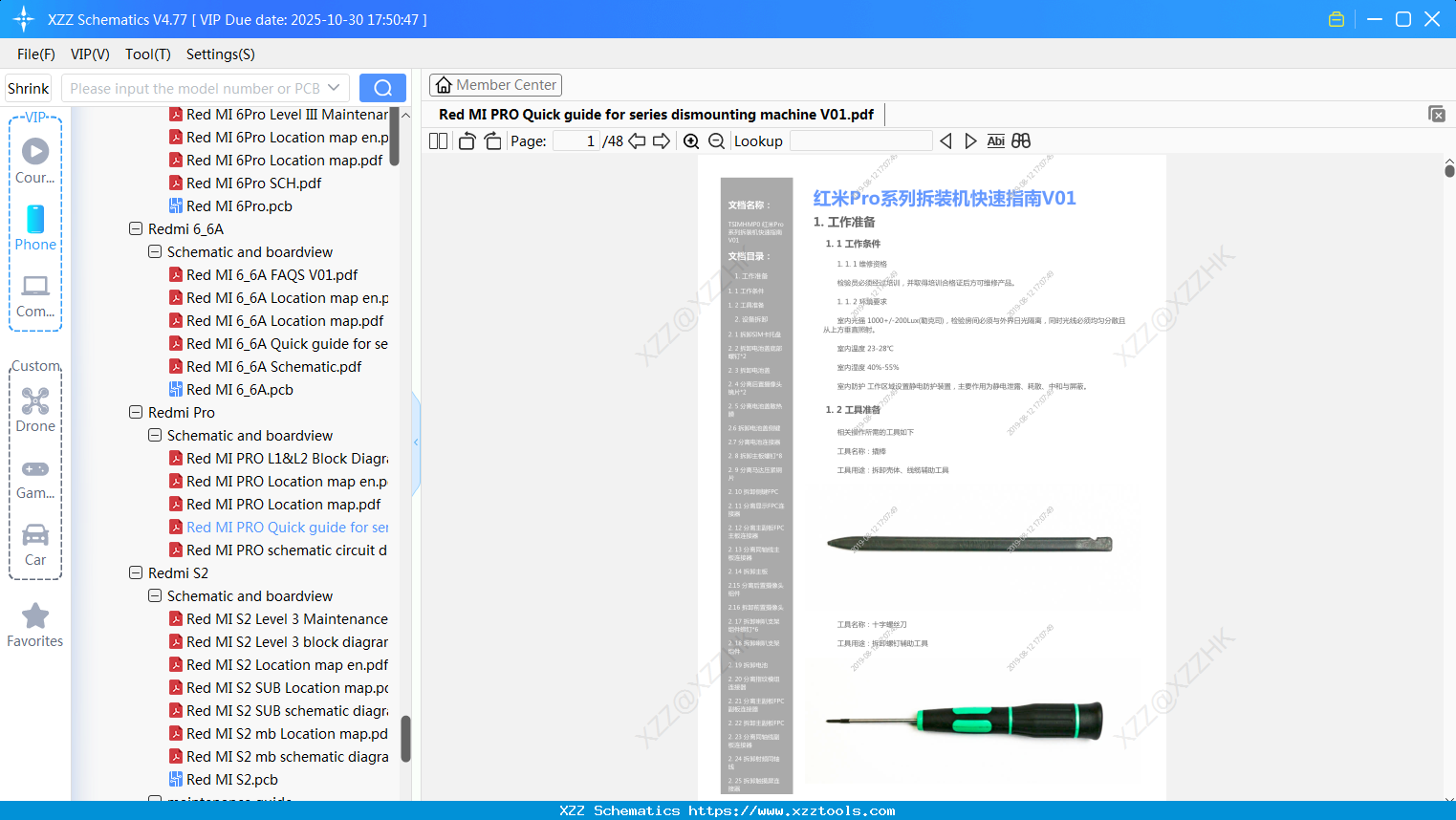Click the binoculars search icon

click(1021, 141)
